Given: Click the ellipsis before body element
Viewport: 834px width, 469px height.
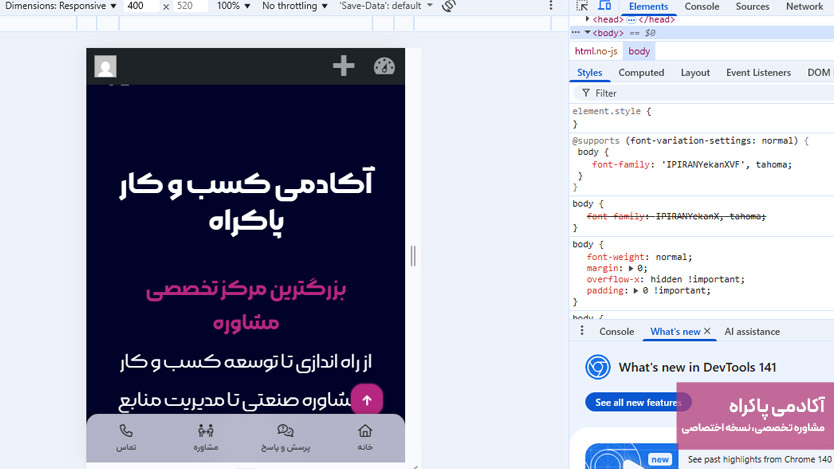Looking at the screenshot, I should (576, 32).
